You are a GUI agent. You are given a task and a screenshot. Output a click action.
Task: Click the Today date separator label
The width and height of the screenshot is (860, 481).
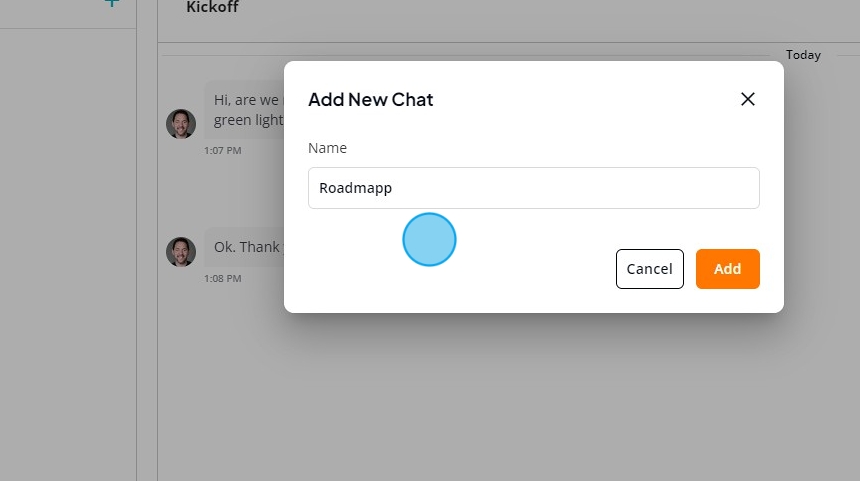(x=803, y=55)
